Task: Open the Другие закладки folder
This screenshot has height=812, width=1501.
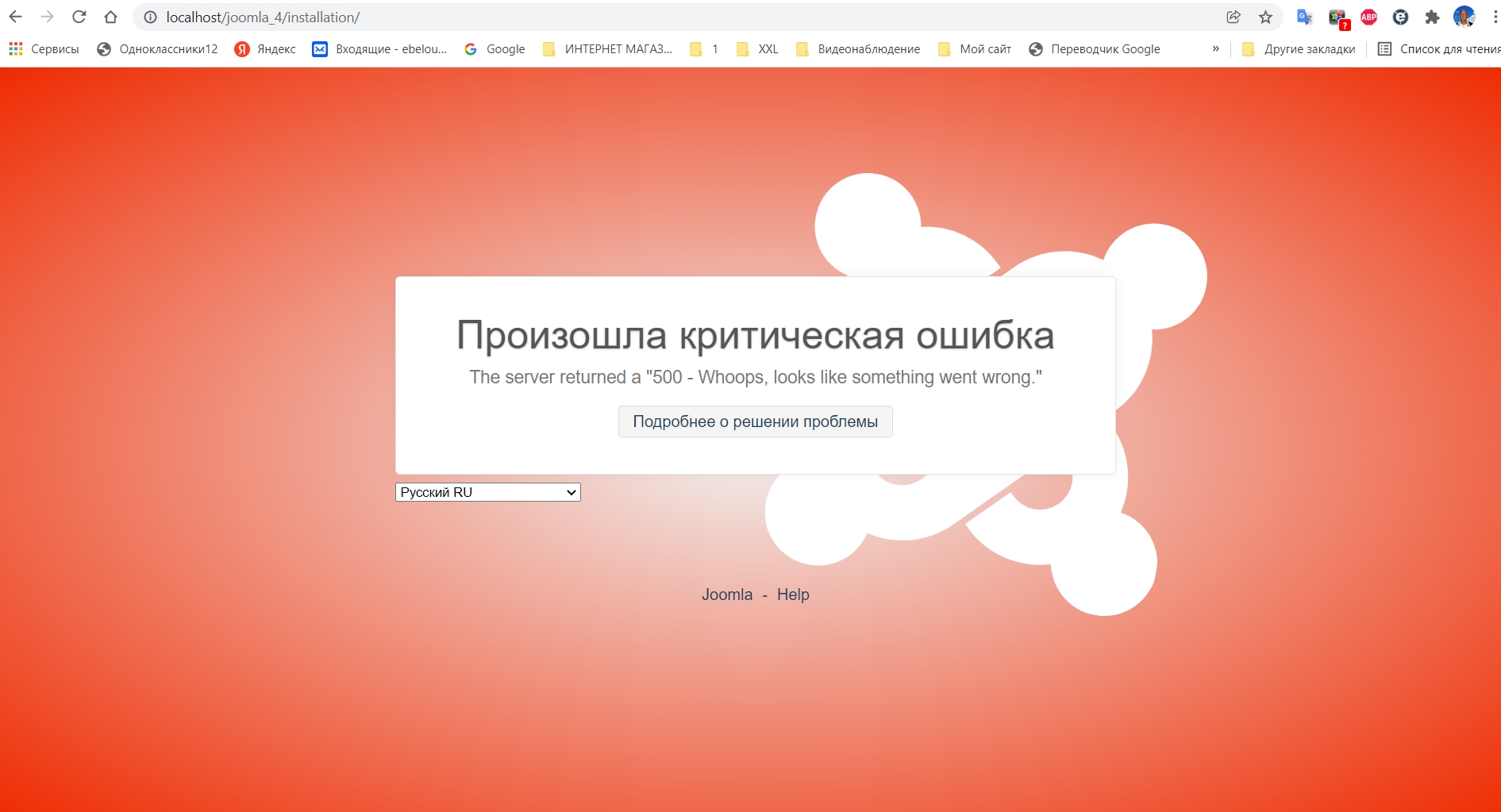Action: click(1299, 49)
